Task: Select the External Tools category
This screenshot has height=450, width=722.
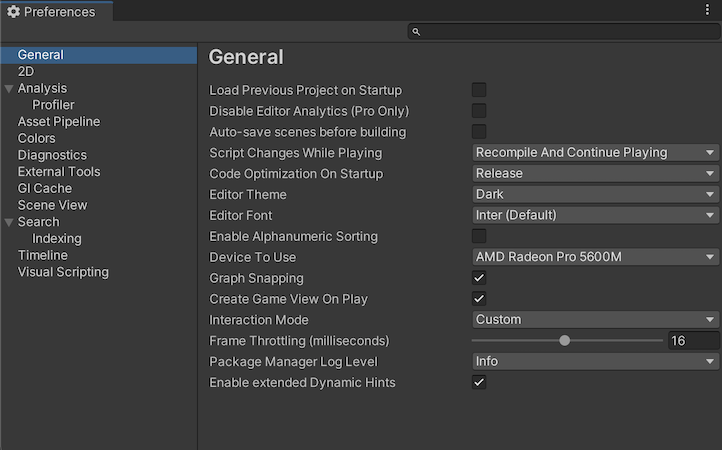Action: click(59, 172)
